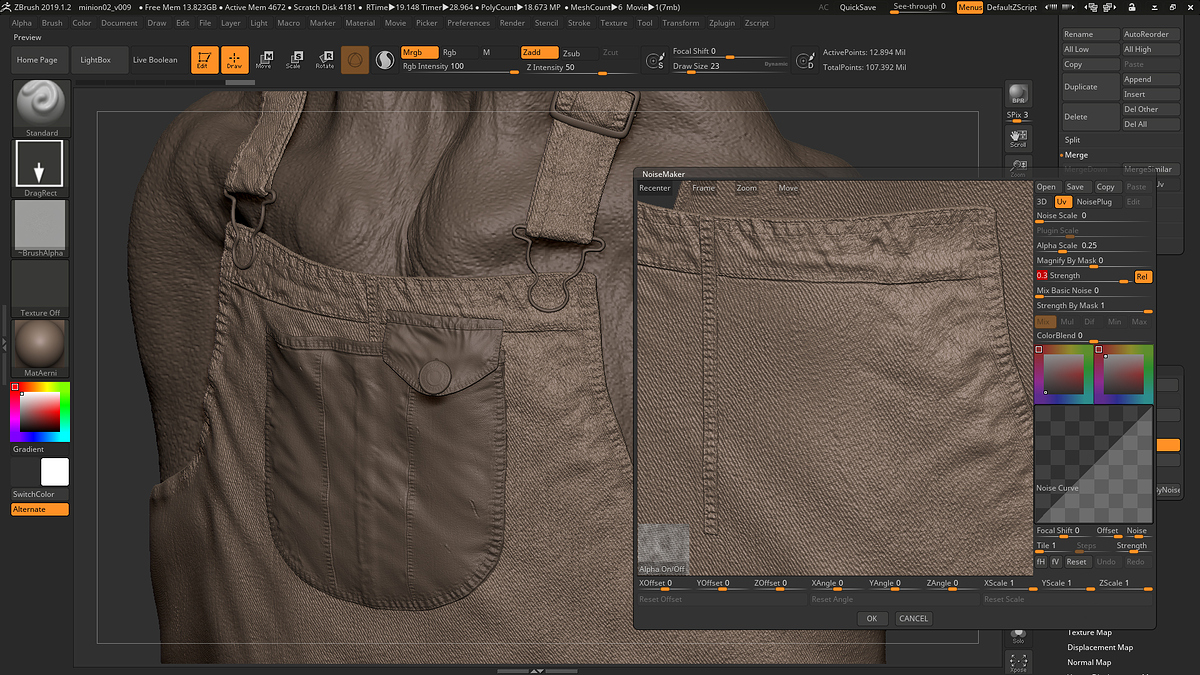Expand the Displacement Map section

click(x=1100, y=647)
